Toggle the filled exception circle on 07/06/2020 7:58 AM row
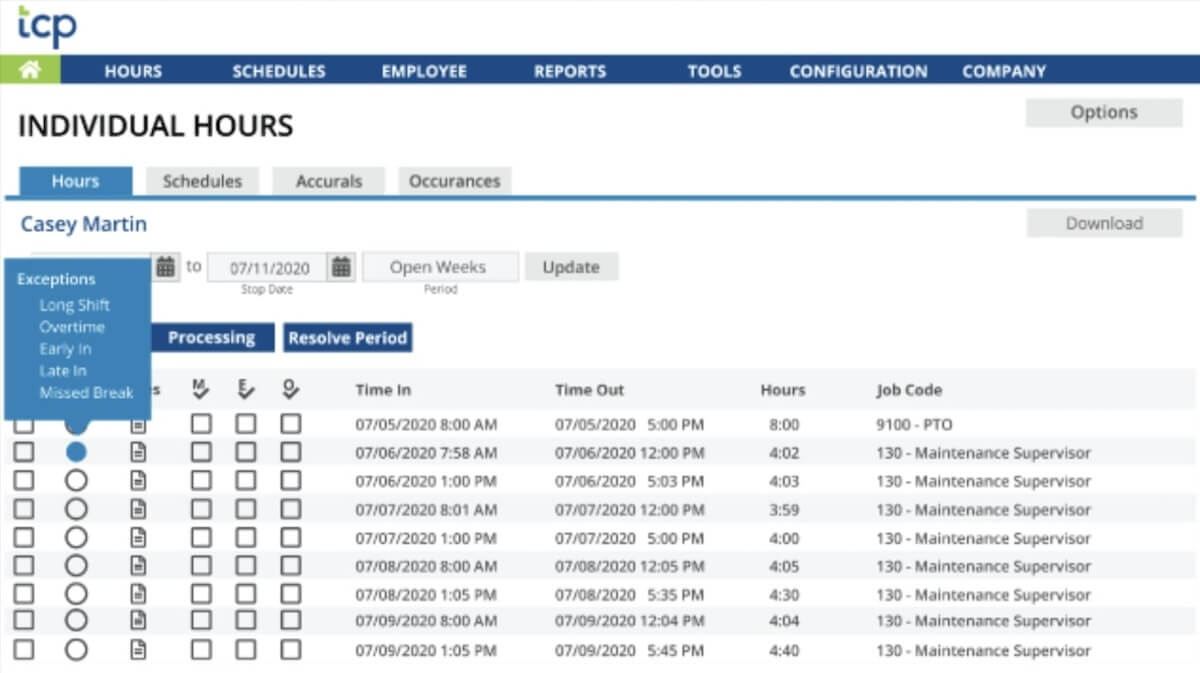1200x673 pixels. [75, 453]
